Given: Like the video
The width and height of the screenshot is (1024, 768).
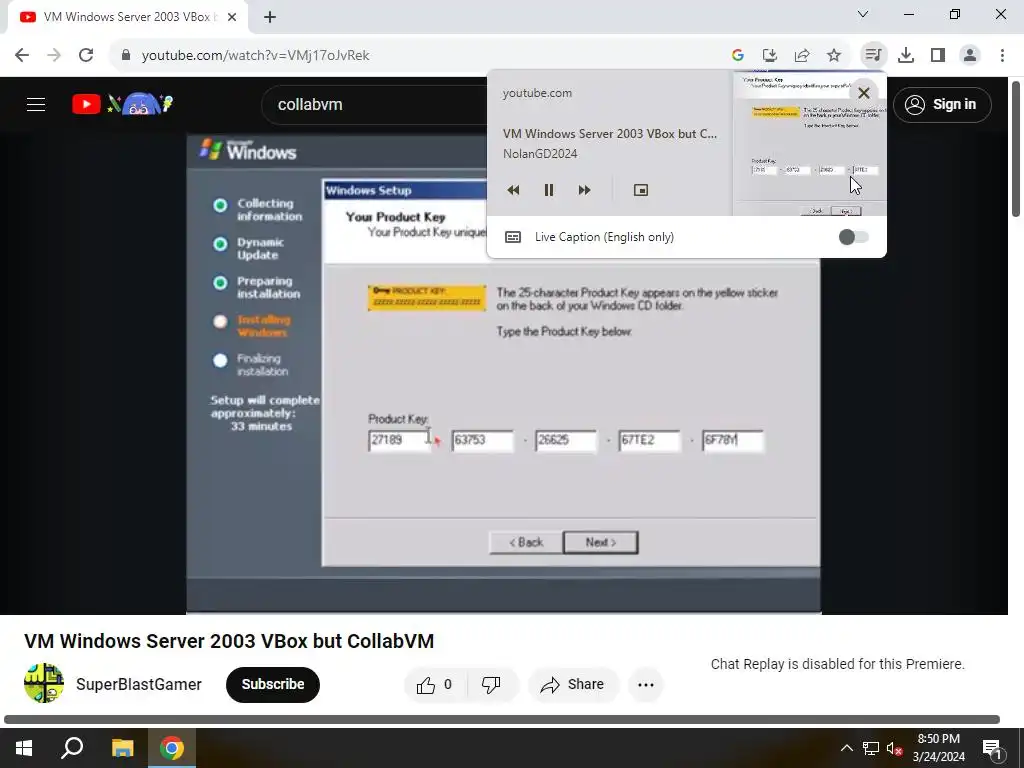Looking at the screenshot, I should pos(435,684).
